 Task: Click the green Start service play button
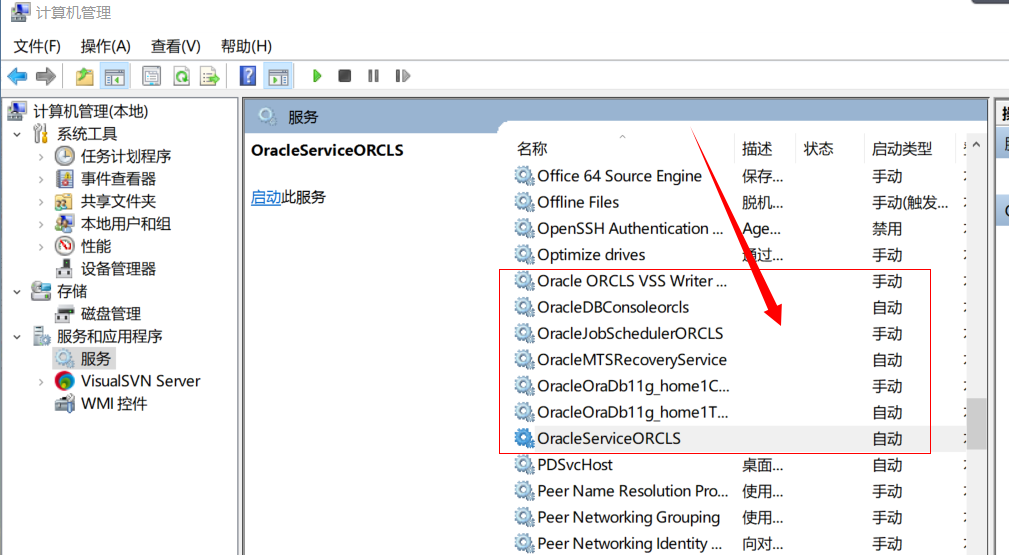tap(317, 76)
